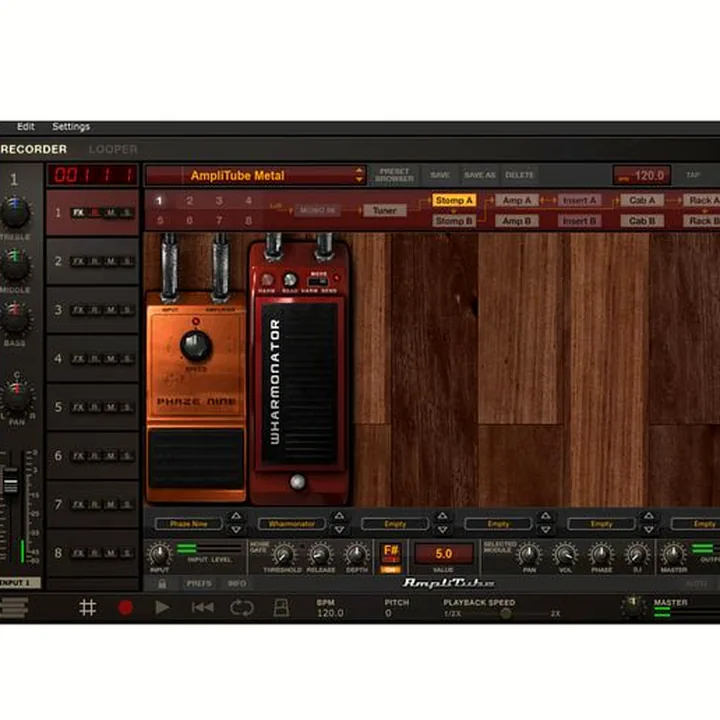Click the menu lines icon in transport bar

[14, 608]
